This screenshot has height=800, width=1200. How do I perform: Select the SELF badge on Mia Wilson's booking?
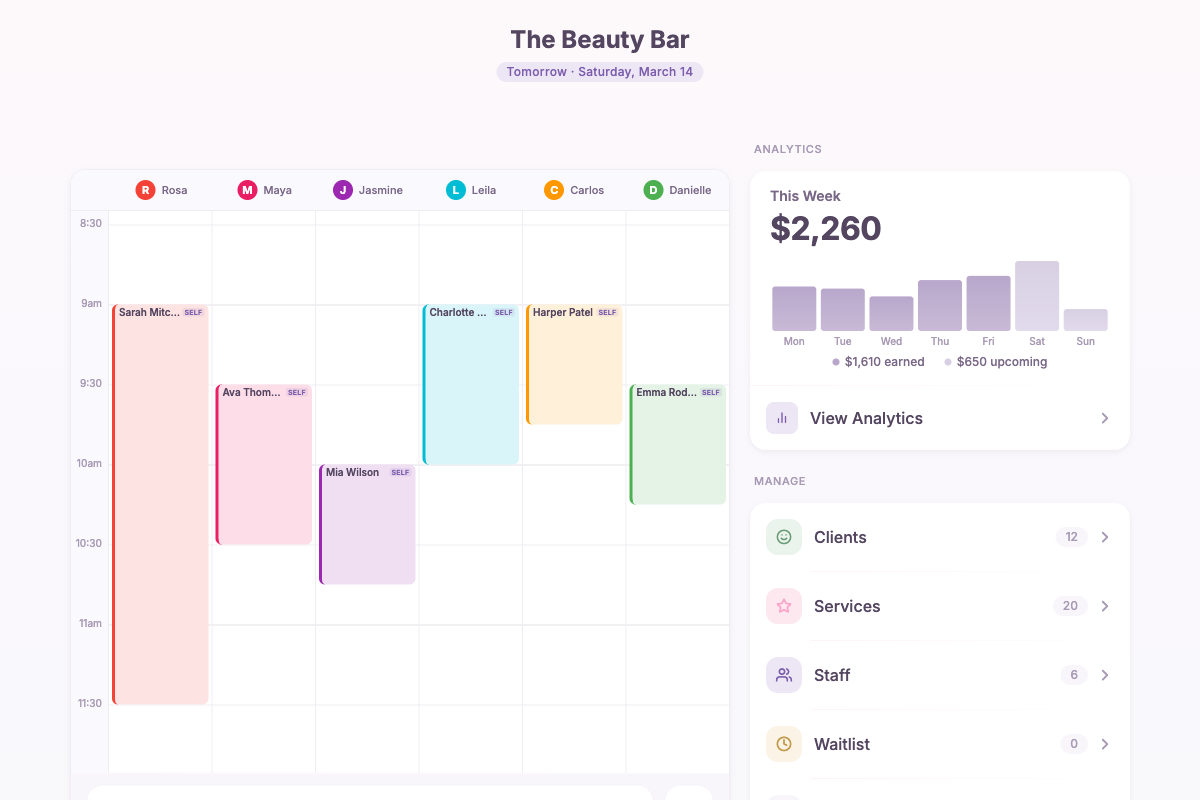point(399,471)
